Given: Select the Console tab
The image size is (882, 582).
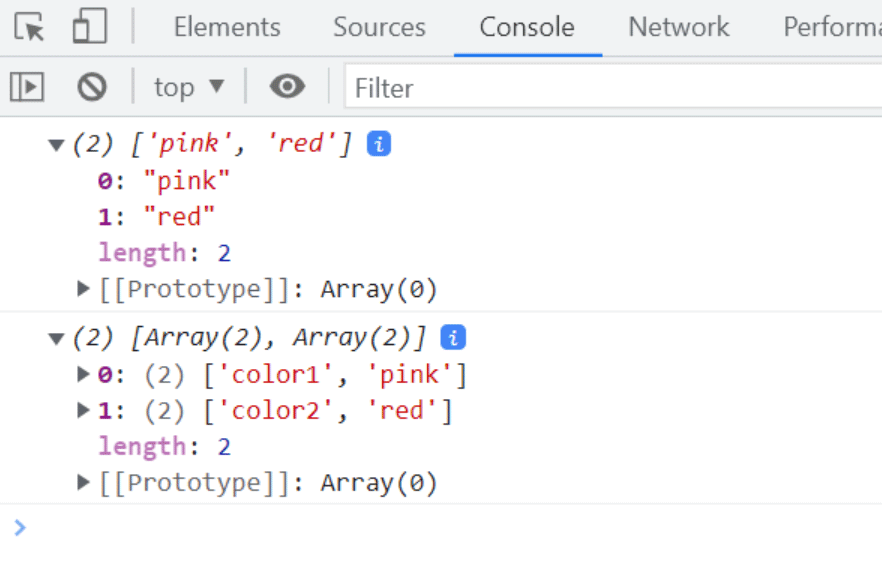Looking at the screenshot, I should point(527,27).
